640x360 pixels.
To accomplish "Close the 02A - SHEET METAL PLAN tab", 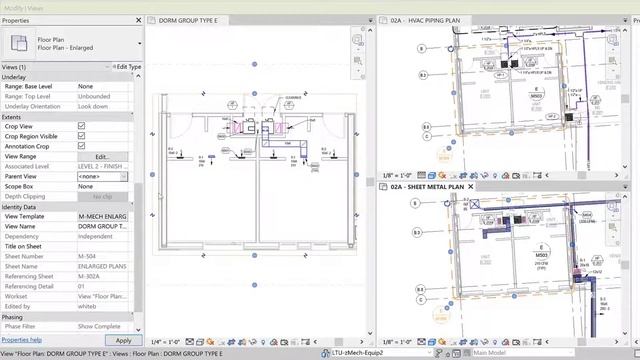I will 470,187.
